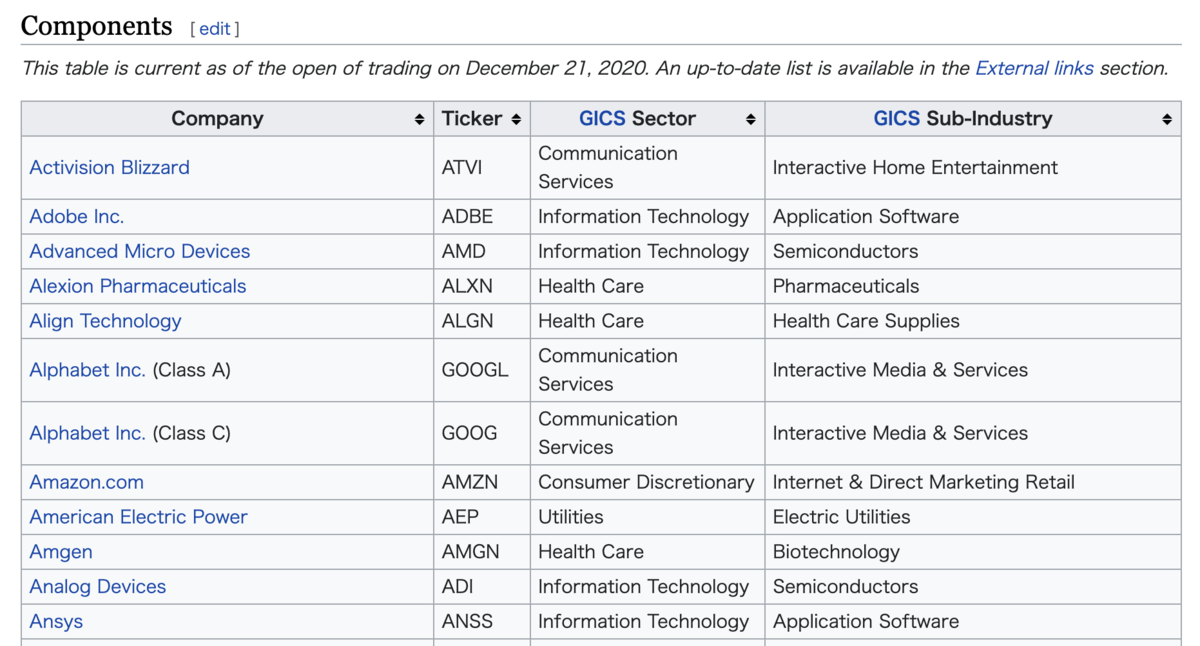This screenshot has width=1200, height=646.
Task: Open the Amazon.com article
Action: tap(86, 482)
